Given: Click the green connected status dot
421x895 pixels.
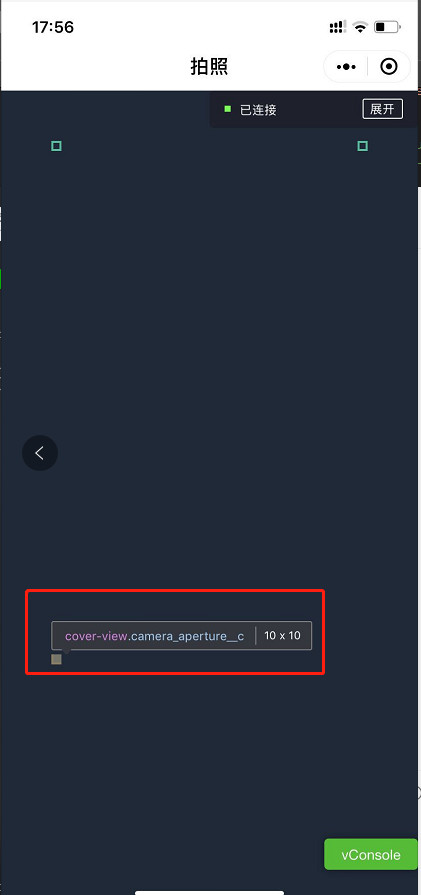Looking at the screenshot, I should tap(228, 108).
